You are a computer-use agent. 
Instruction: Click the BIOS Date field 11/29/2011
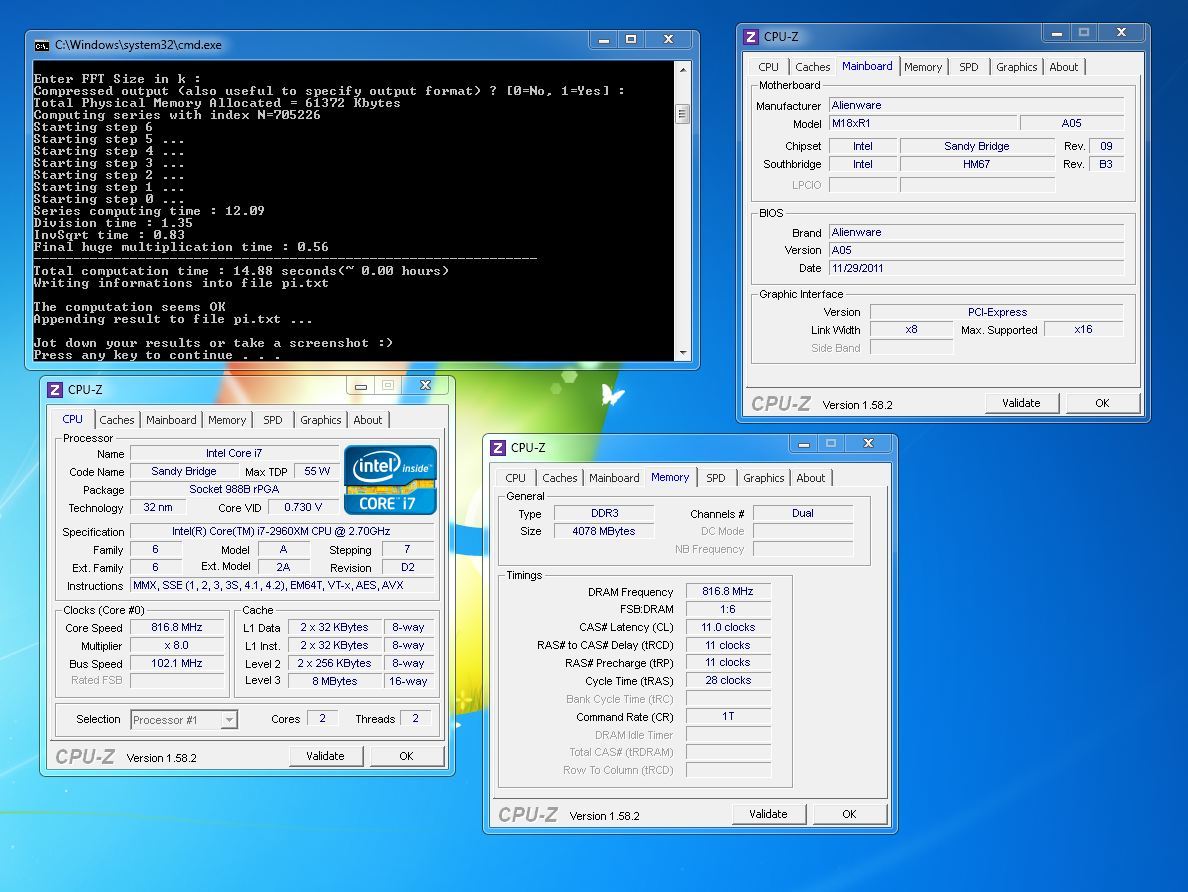click(x=977, y=268)
